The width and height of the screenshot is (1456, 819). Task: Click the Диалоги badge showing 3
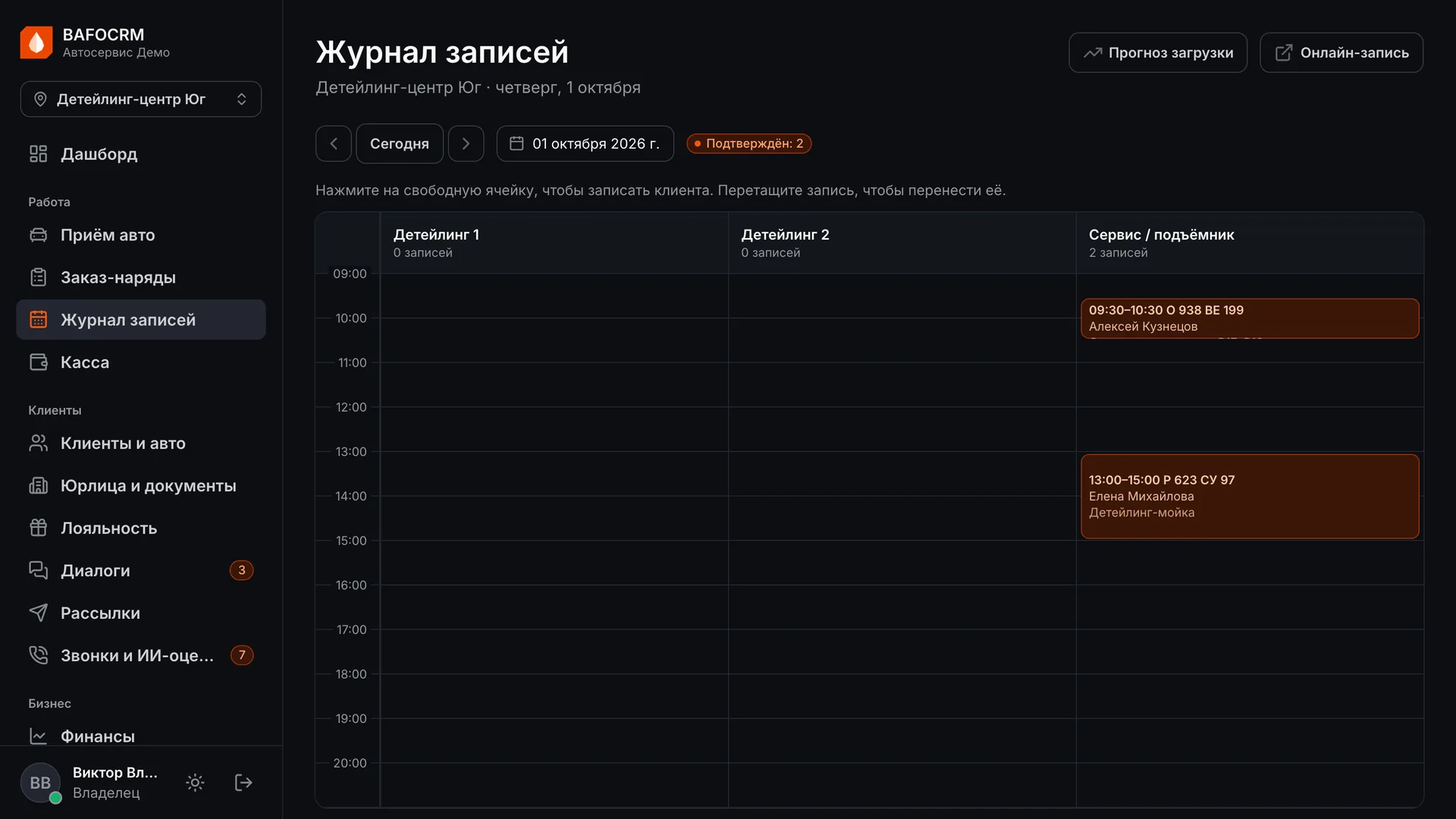242,570
